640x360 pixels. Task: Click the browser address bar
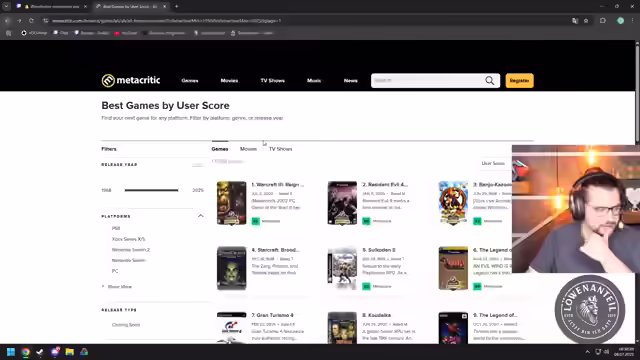pos(306,20)
